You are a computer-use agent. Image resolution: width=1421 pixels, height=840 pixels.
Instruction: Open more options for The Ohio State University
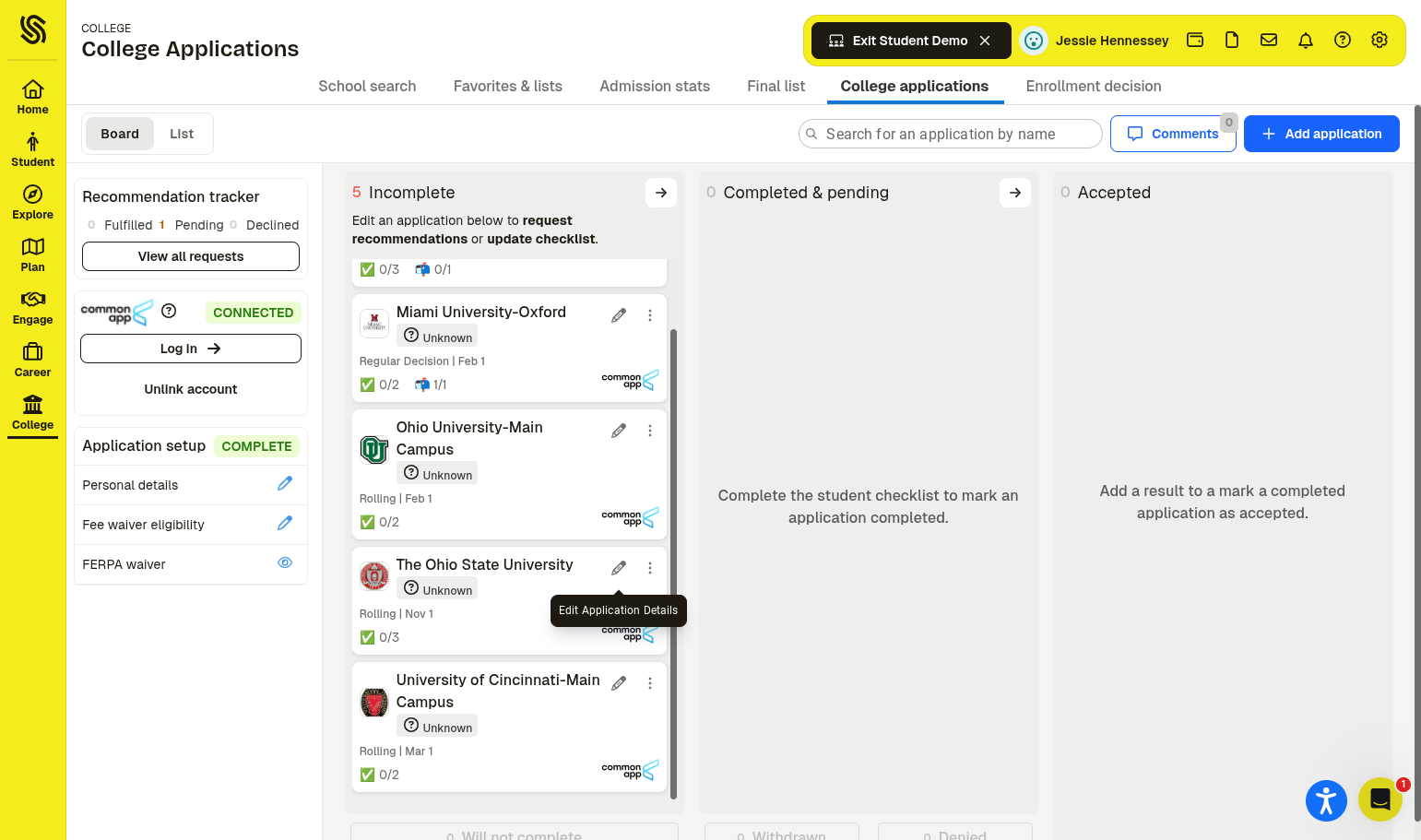pos(650,568)
